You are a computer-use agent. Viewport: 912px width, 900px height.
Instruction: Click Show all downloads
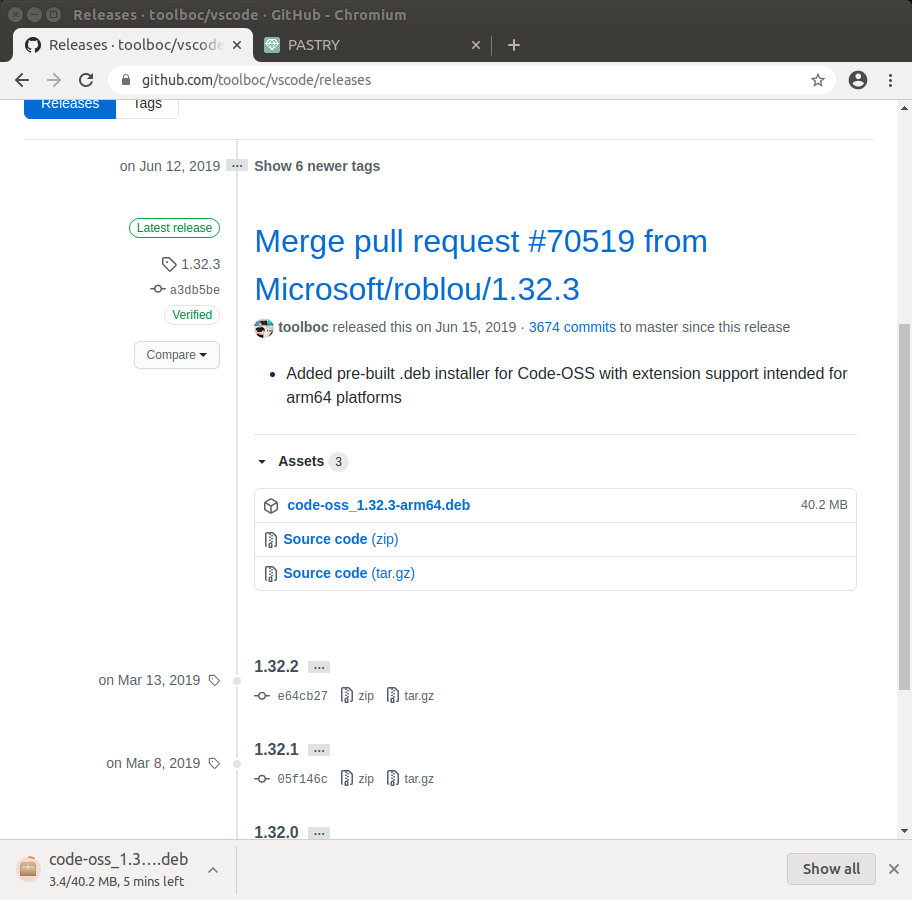pos(831,869)
